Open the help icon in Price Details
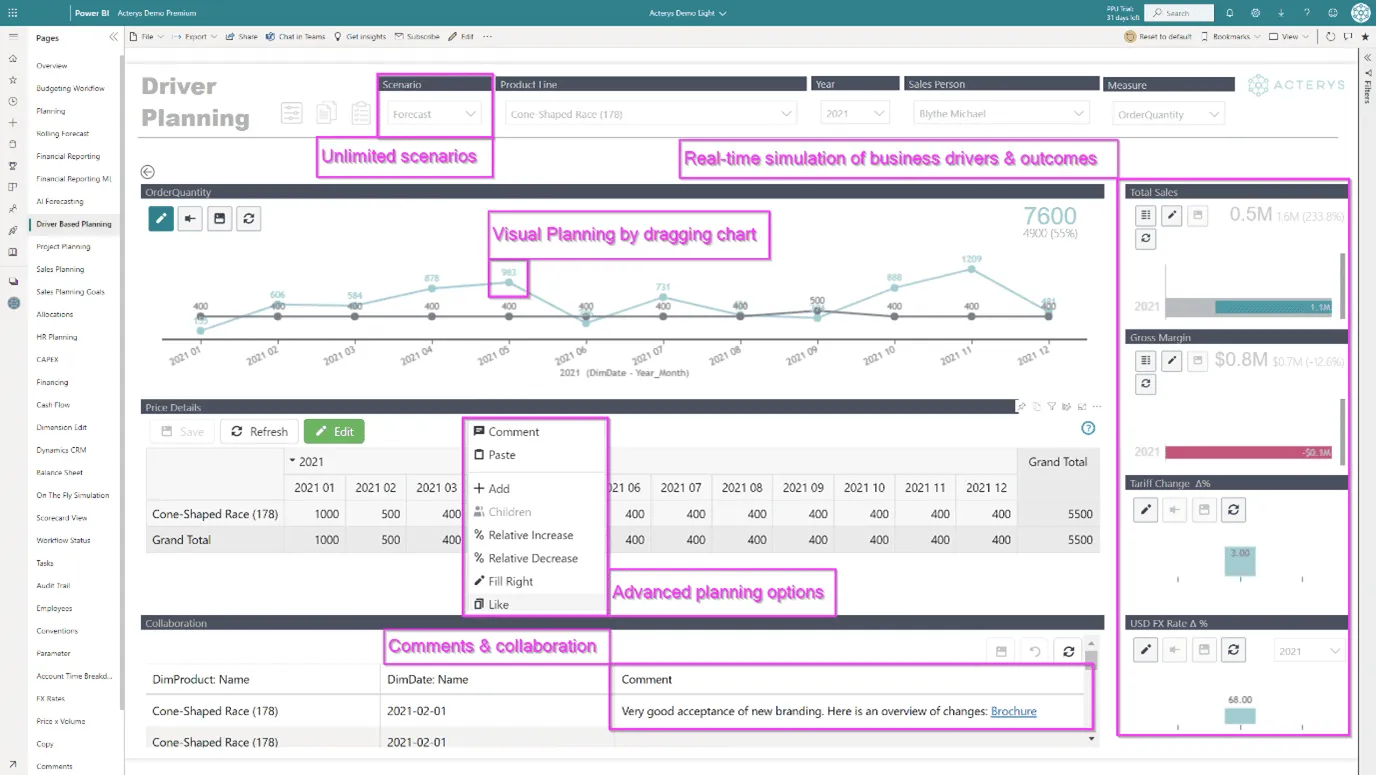Viewport: 1376px width, 775px height. click(1088, 428)
